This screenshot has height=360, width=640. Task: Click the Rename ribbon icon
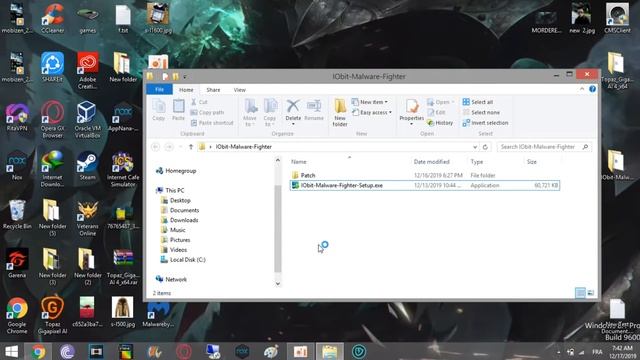[314, 110]
